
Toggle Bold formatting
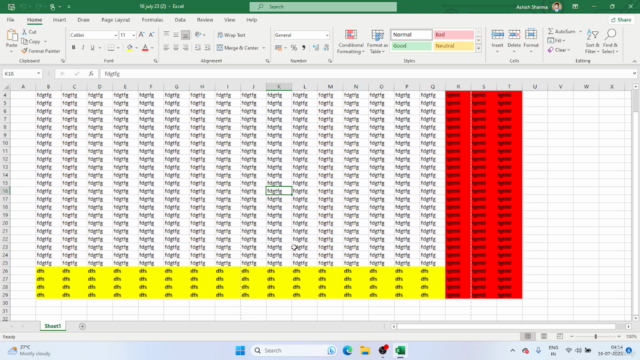(73, 48)
